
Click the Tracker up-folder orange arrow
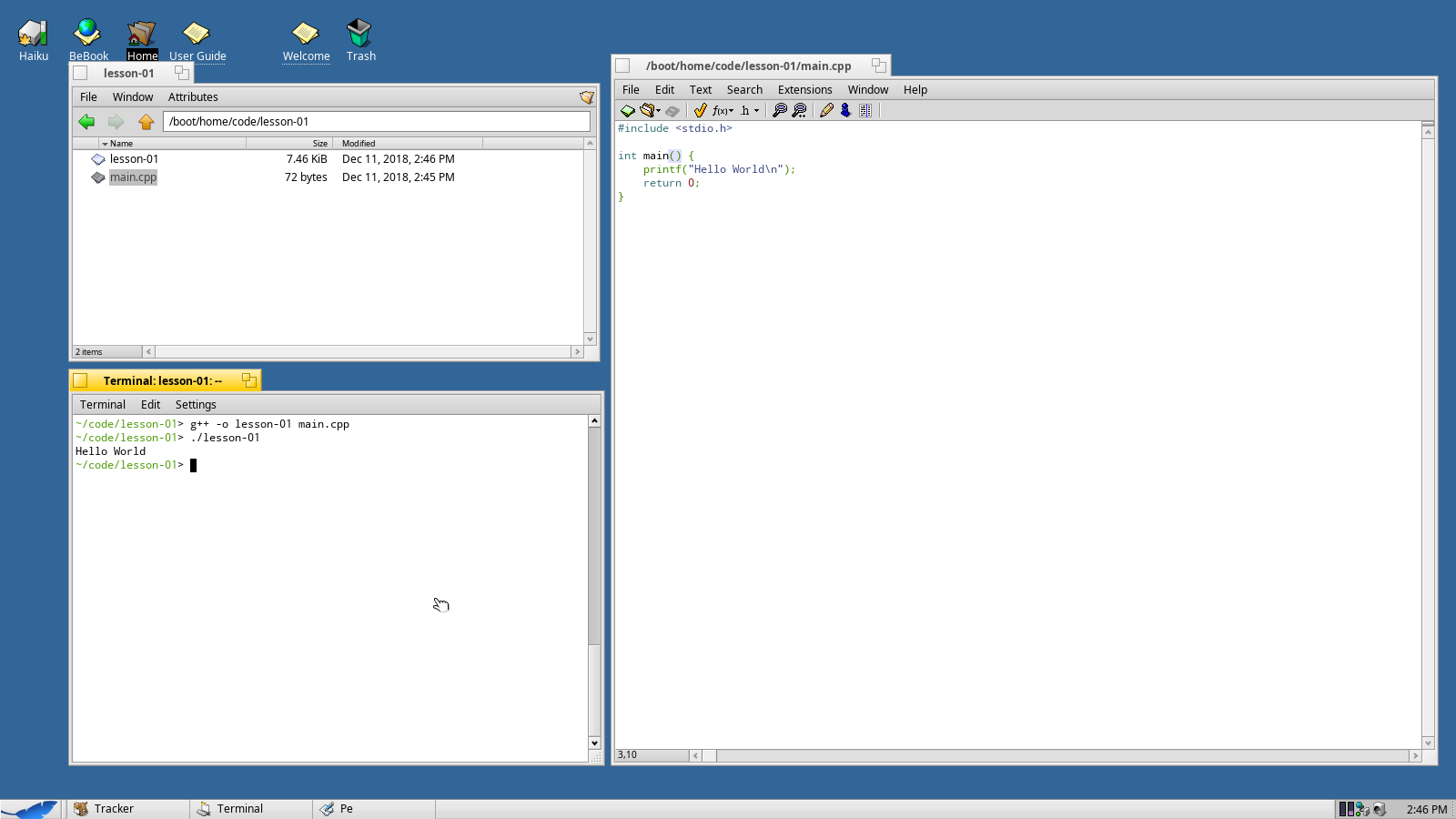coord(146,121)
